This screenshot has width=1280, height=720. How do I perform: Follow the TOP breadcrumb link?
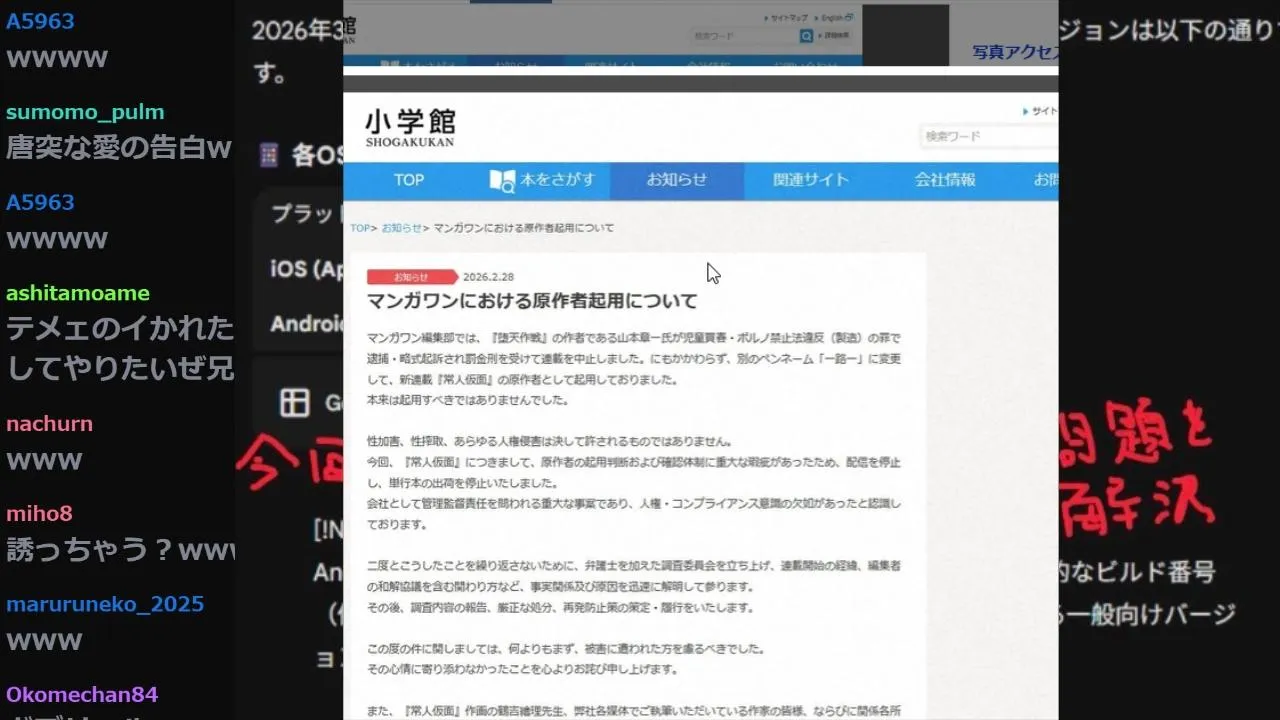(x=360, y=228)
